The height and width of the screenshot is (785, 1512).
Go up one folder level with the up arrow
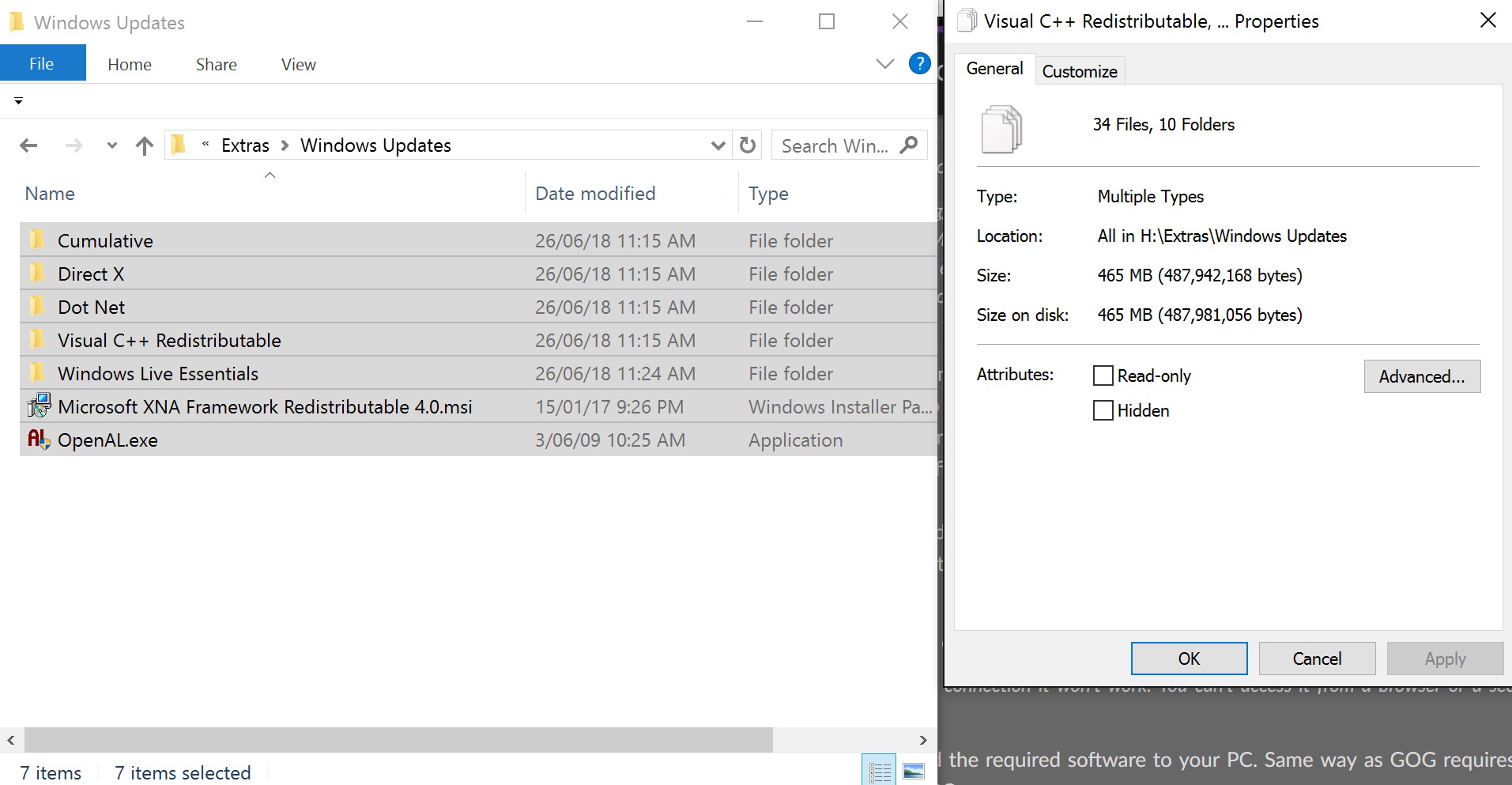[144, 145]
